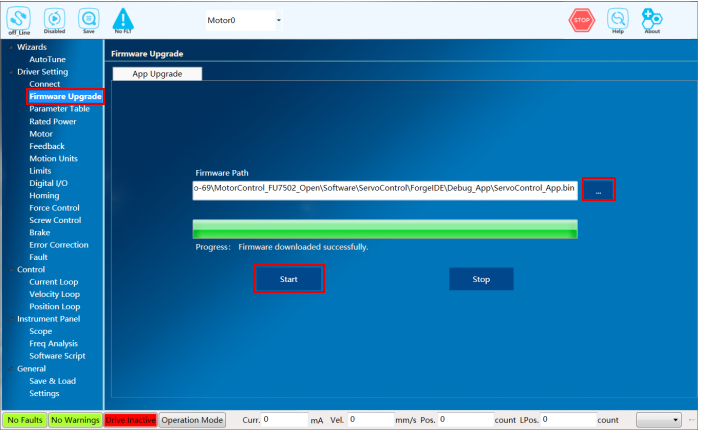Click the No Faults status indicator

coord(25,420)
